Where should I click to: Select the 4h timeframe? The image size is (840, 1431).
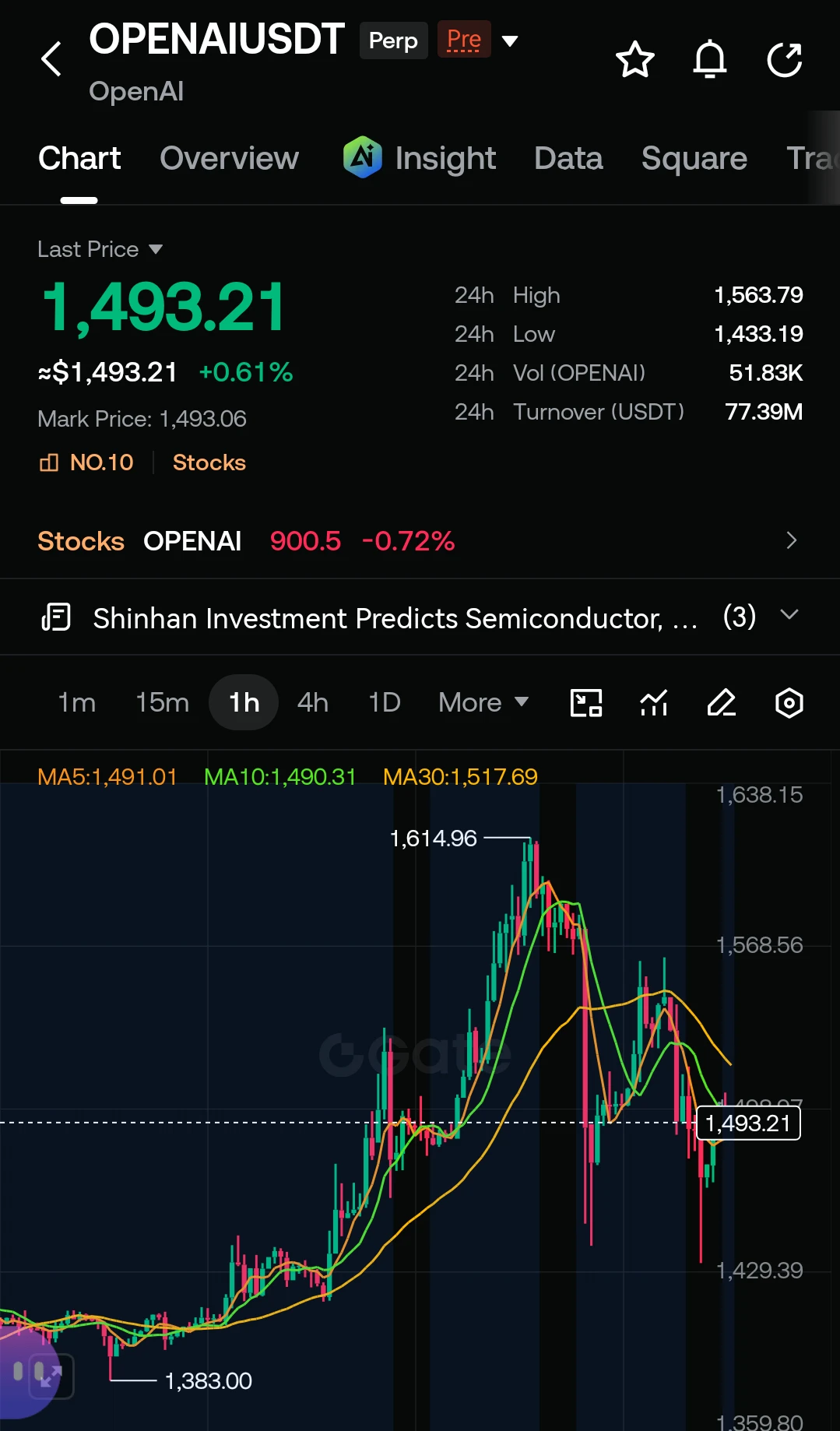[312, 702]
